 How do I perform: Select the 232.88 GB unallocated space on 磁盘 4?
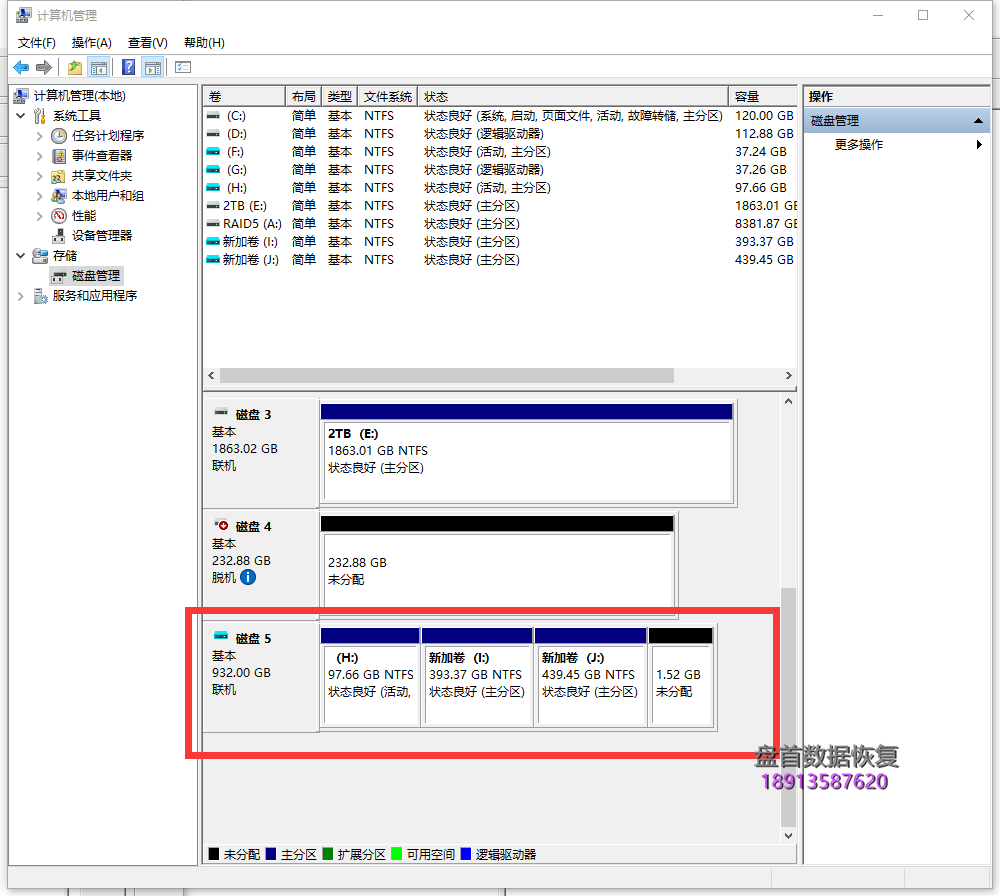(497, 568)
